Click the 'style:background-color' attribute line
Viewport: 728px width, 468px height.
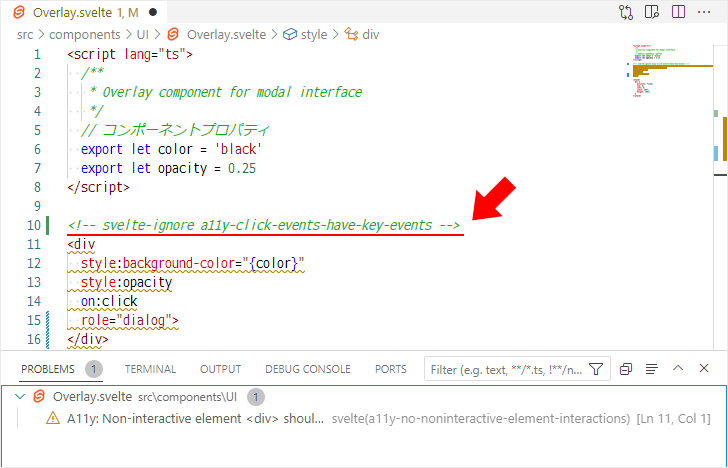[193, 264]
